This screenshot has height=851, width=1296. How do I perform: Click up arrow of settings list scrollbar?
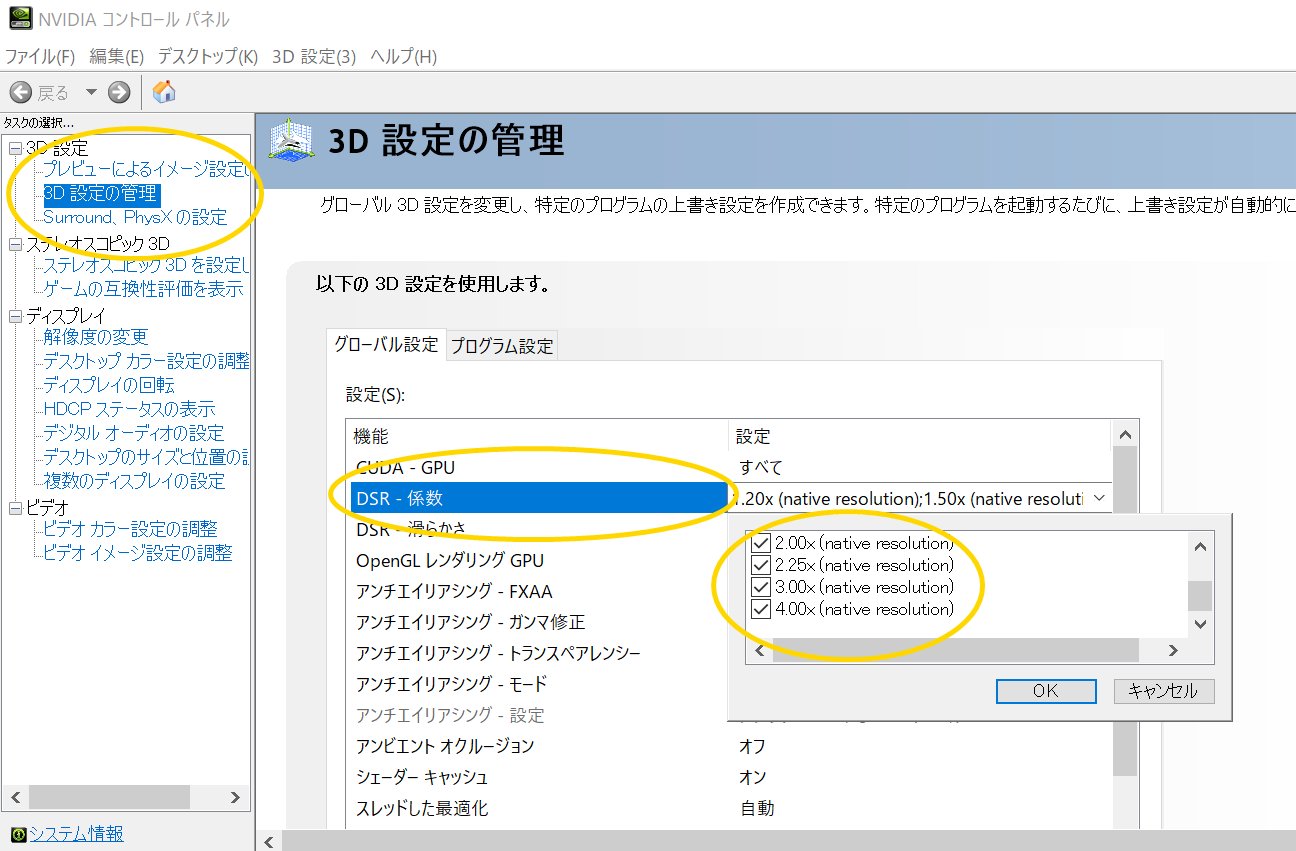click(1125, 435)
